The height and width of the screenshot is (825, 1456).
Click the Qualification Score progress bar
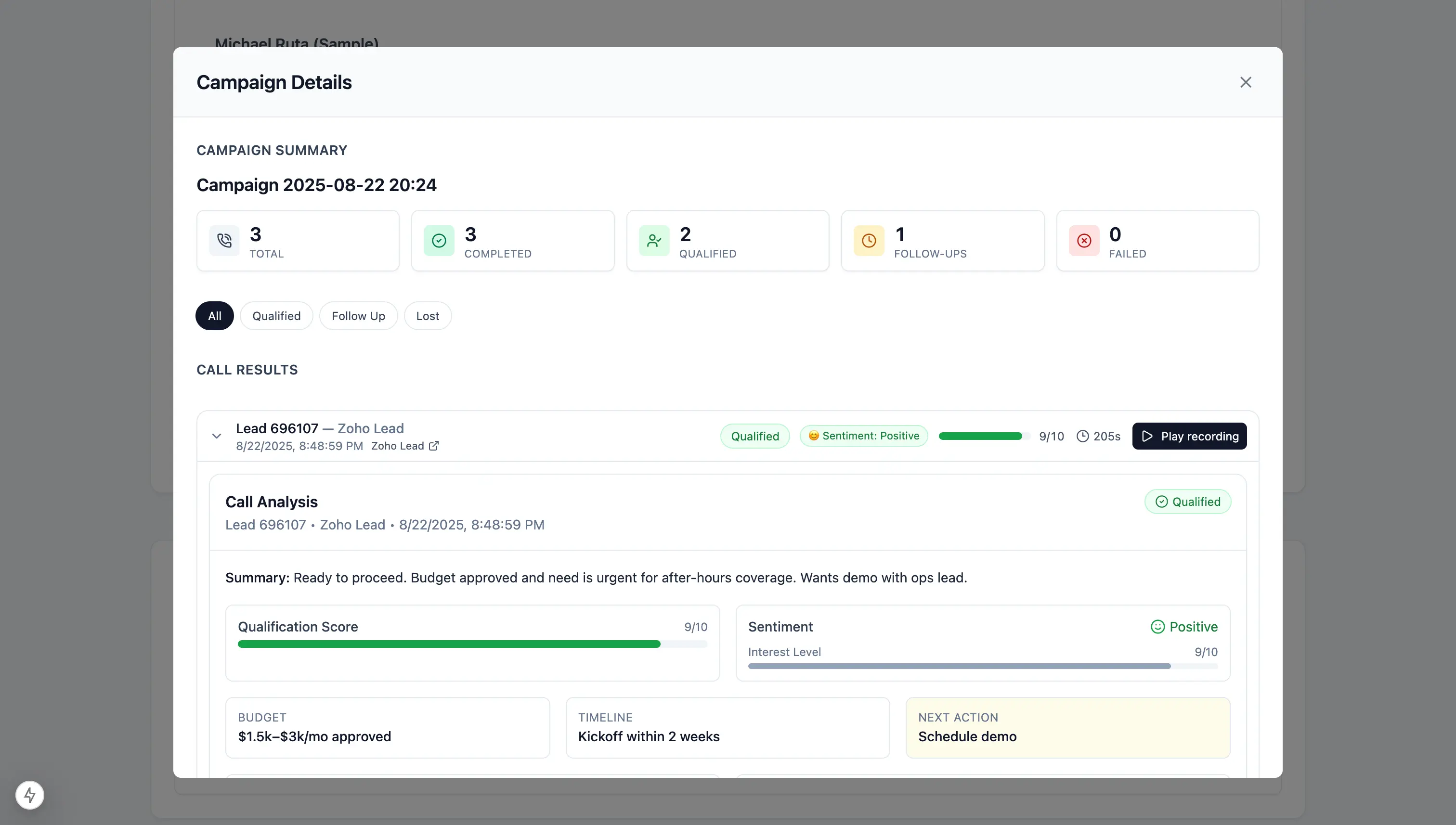pos(472,644)
